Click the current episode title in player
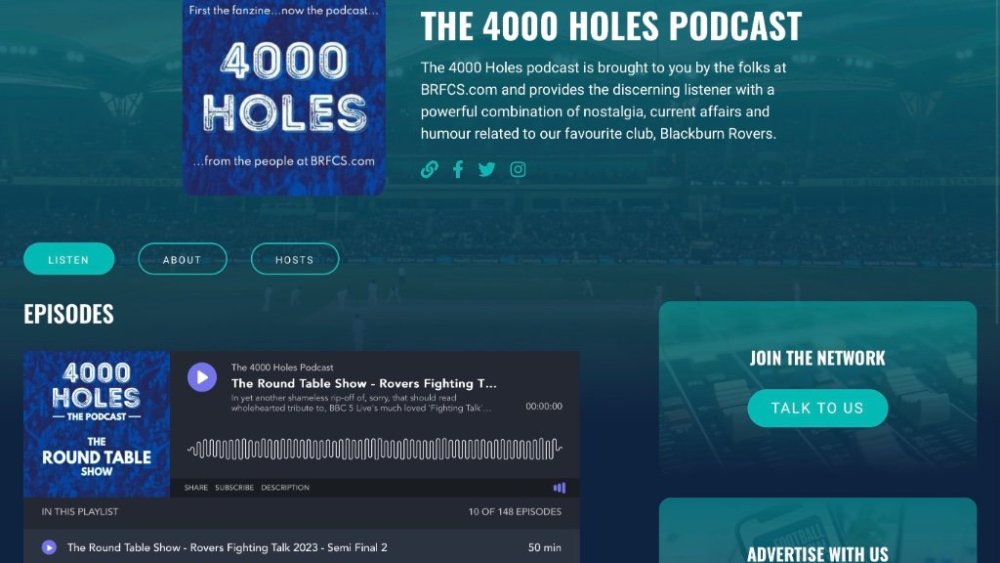 (x=364, y=383)
